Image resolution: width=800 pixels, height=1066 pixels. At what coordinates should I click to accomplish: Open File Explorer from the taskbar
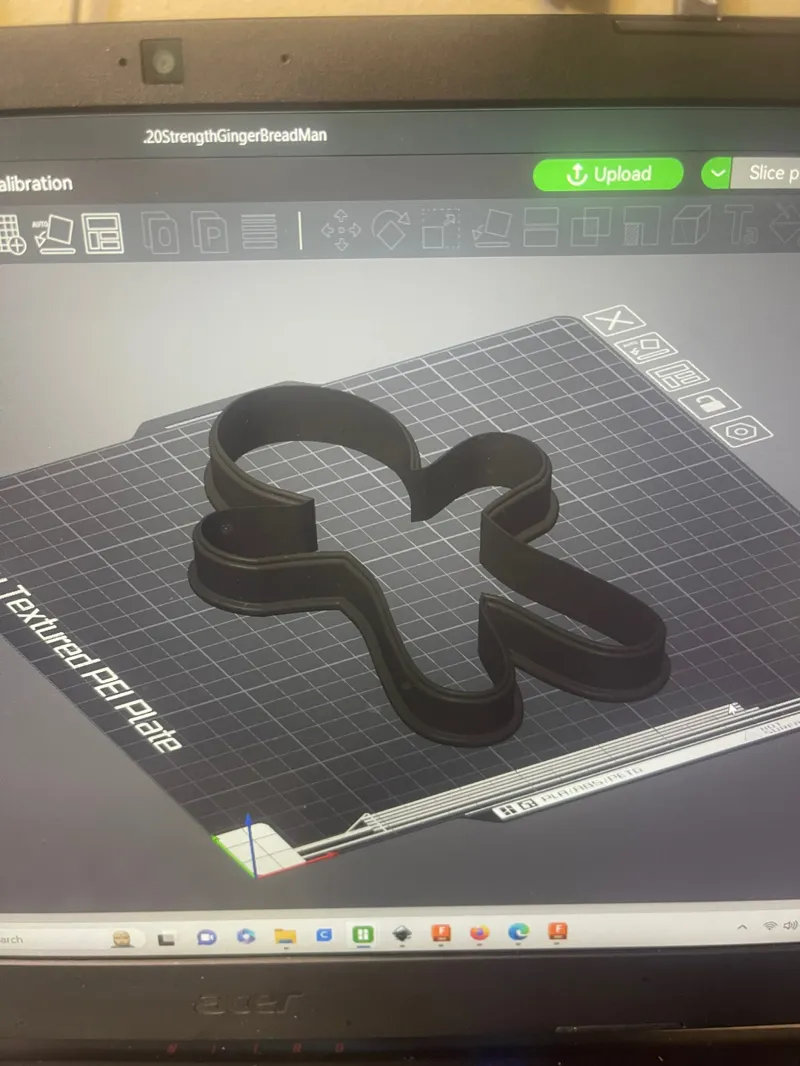[285, 935]
